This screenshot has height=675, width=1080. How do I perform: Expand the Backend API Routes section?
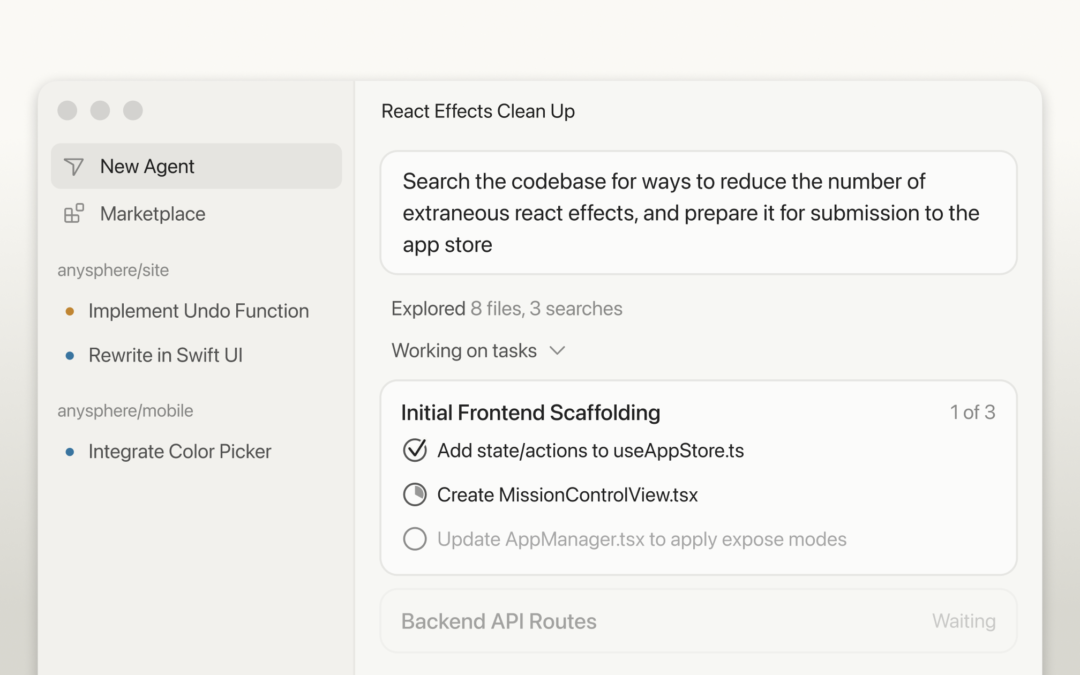tap(698, 621)
